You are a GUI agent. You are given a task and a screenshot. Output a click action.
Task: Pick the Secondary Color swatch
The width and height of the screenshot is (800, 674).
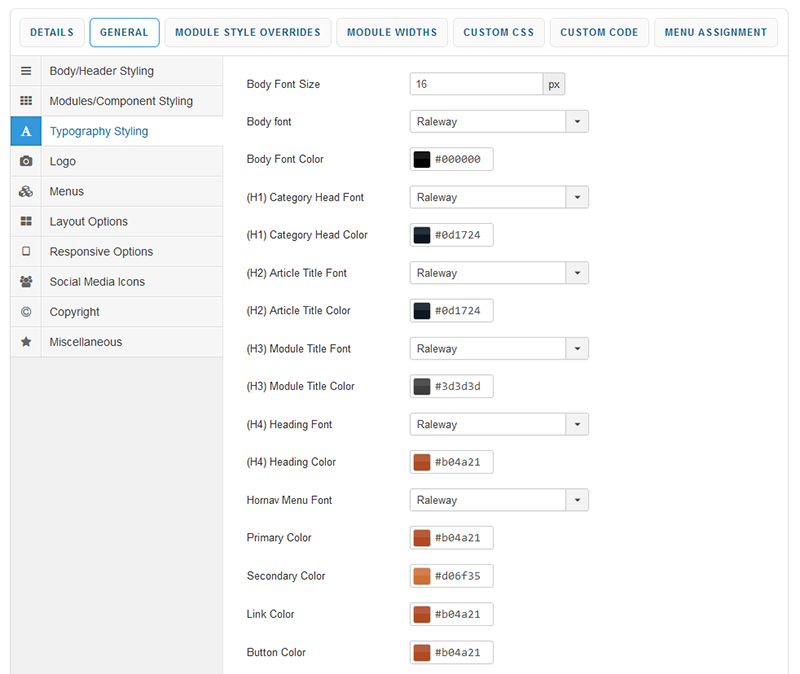coord(422,576)
